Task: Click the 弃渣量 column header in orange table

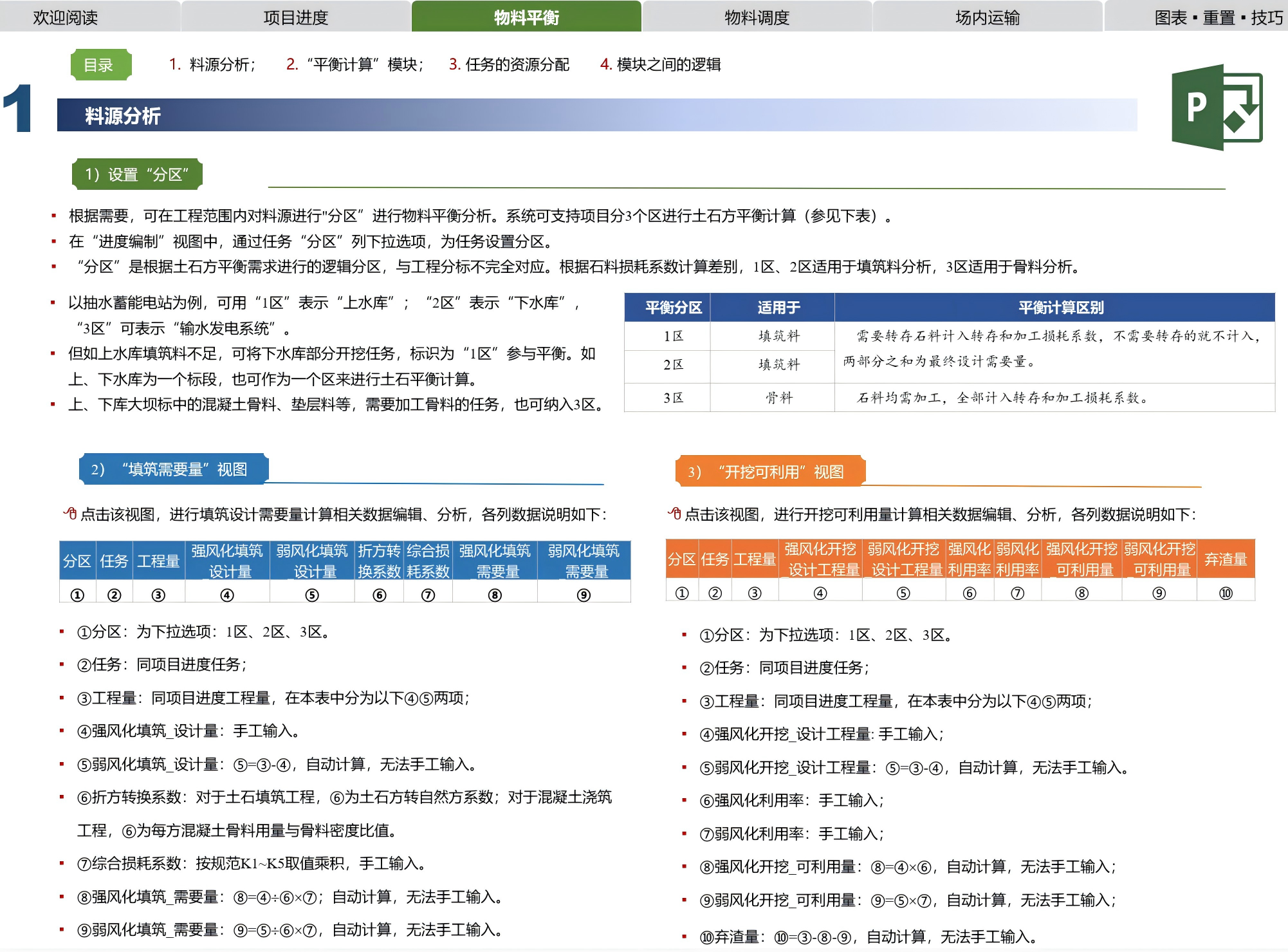Action: pyautogui.click(x=1225, y=559)
